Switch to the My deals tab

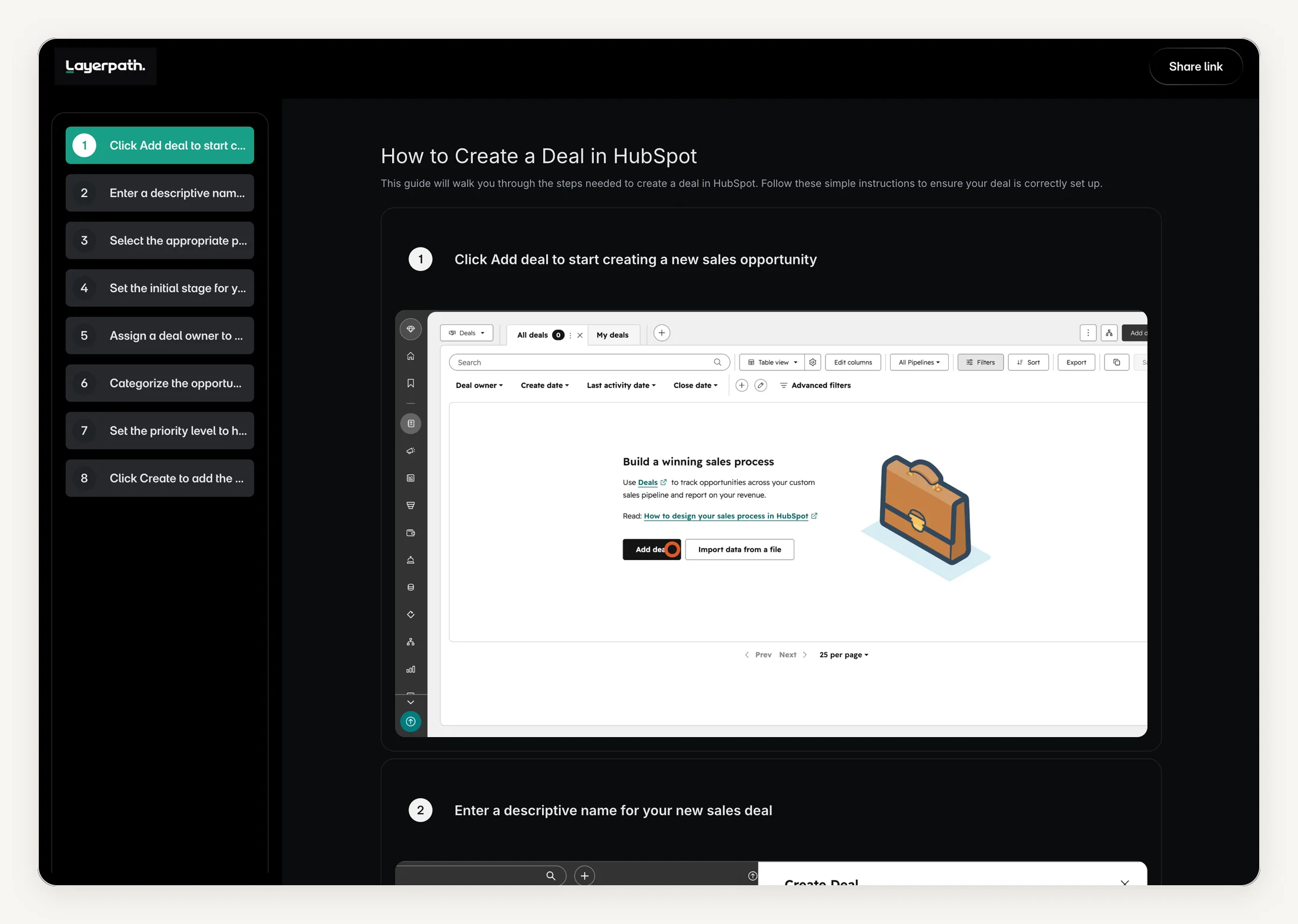coord(613,335)
